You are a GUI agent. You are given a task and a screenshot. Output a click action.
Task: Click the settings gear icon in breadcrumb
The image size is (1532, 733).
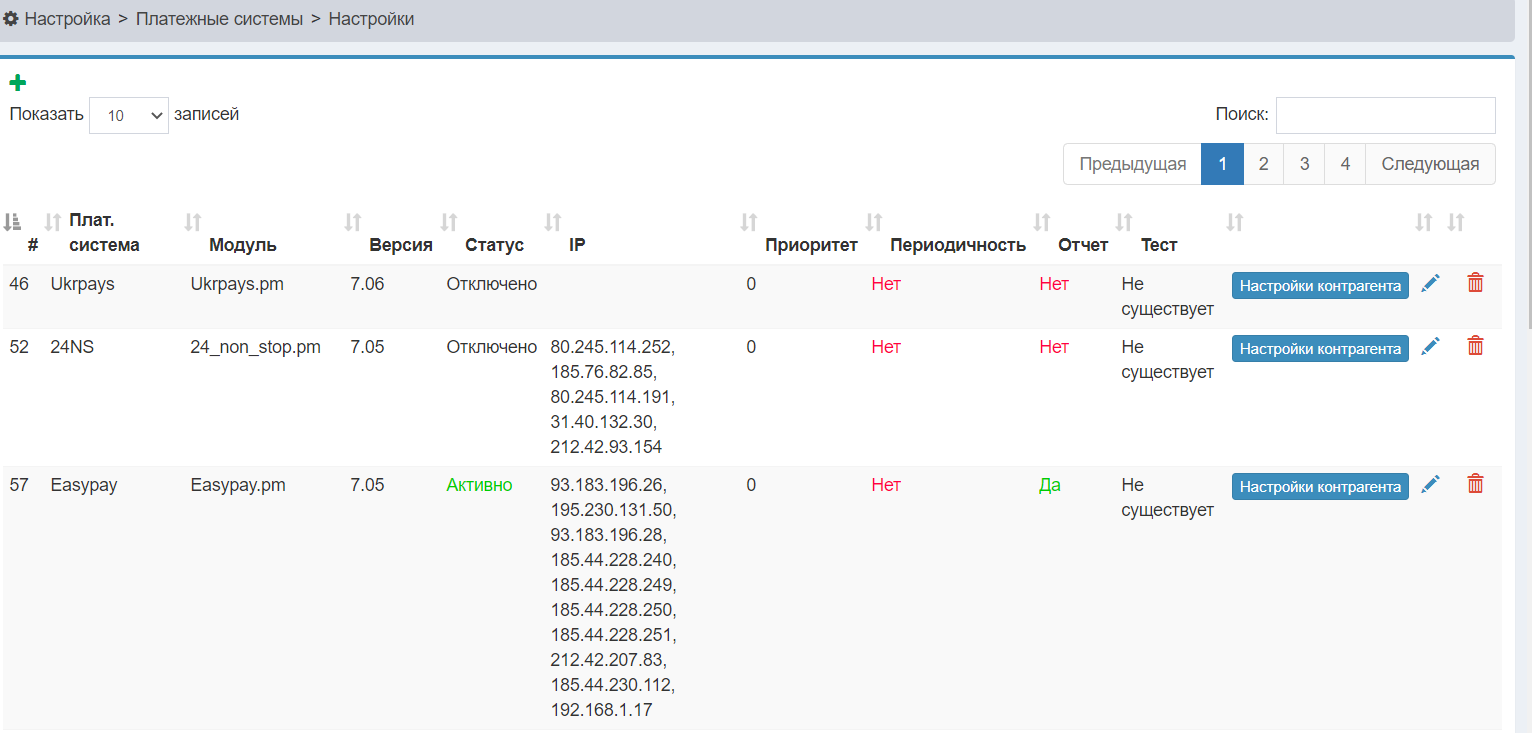tap(11, 19)
